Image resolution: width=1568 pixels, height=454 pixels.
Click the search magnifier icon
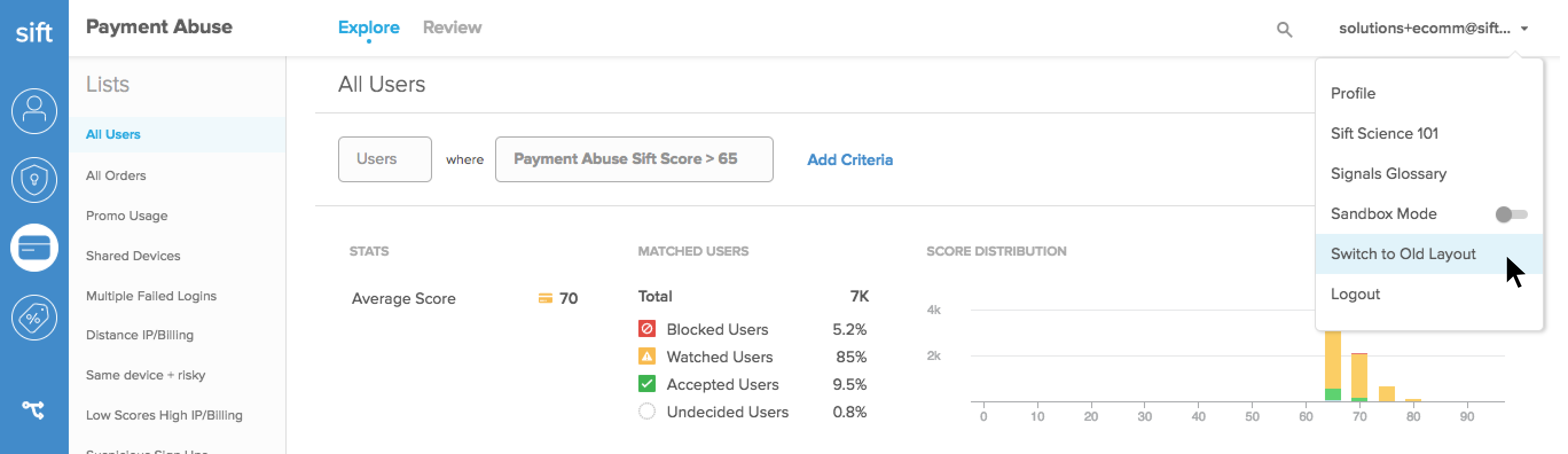point(1284,29)
